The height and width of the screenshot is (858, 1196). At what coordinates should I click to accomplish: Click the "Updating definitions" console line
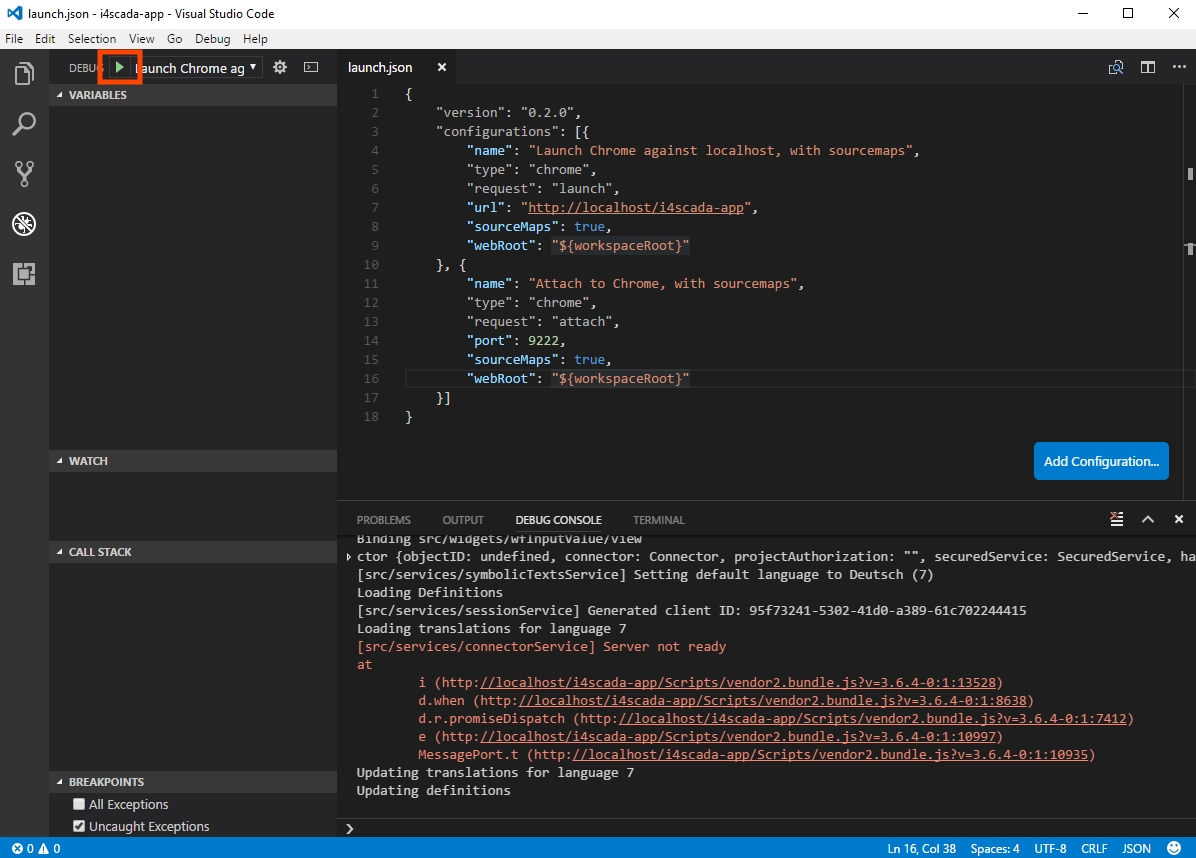coord(433,791)
